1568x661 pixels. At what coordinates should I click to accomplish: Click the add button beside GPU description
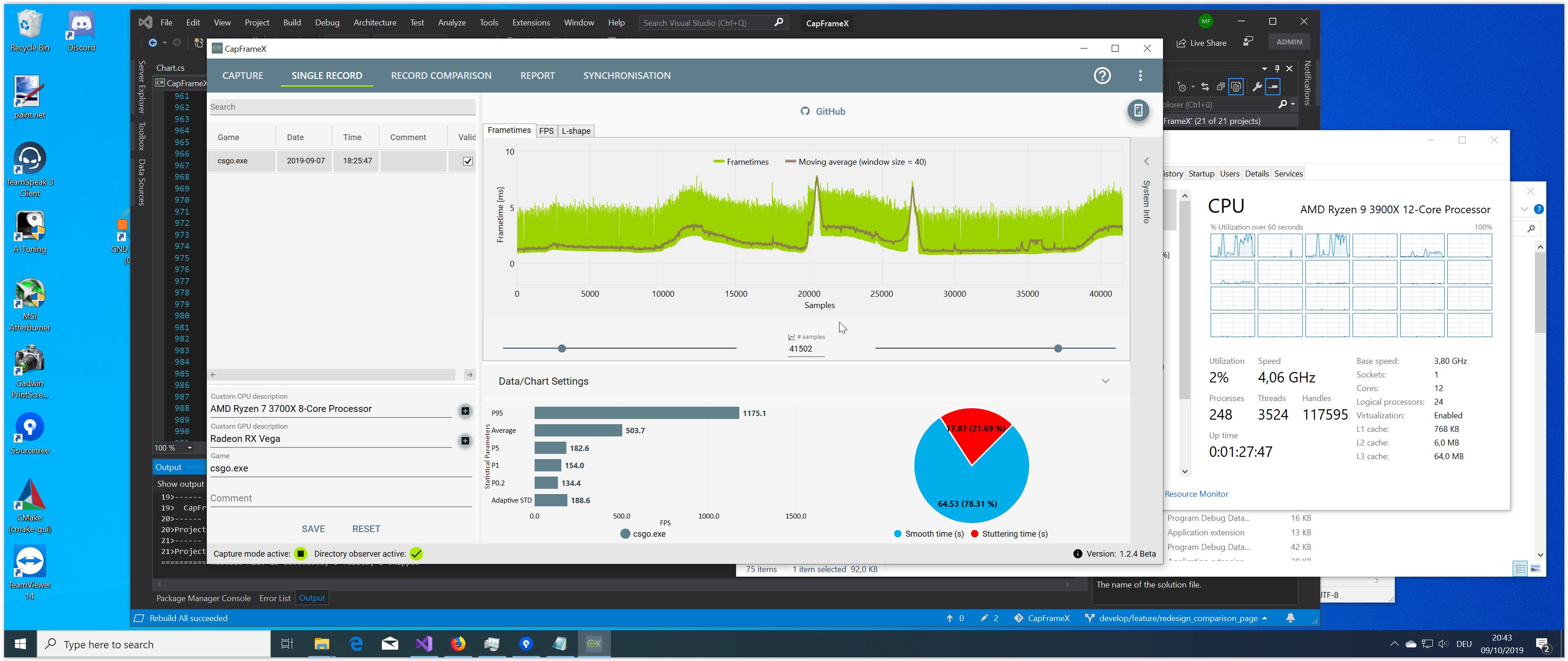465,441
